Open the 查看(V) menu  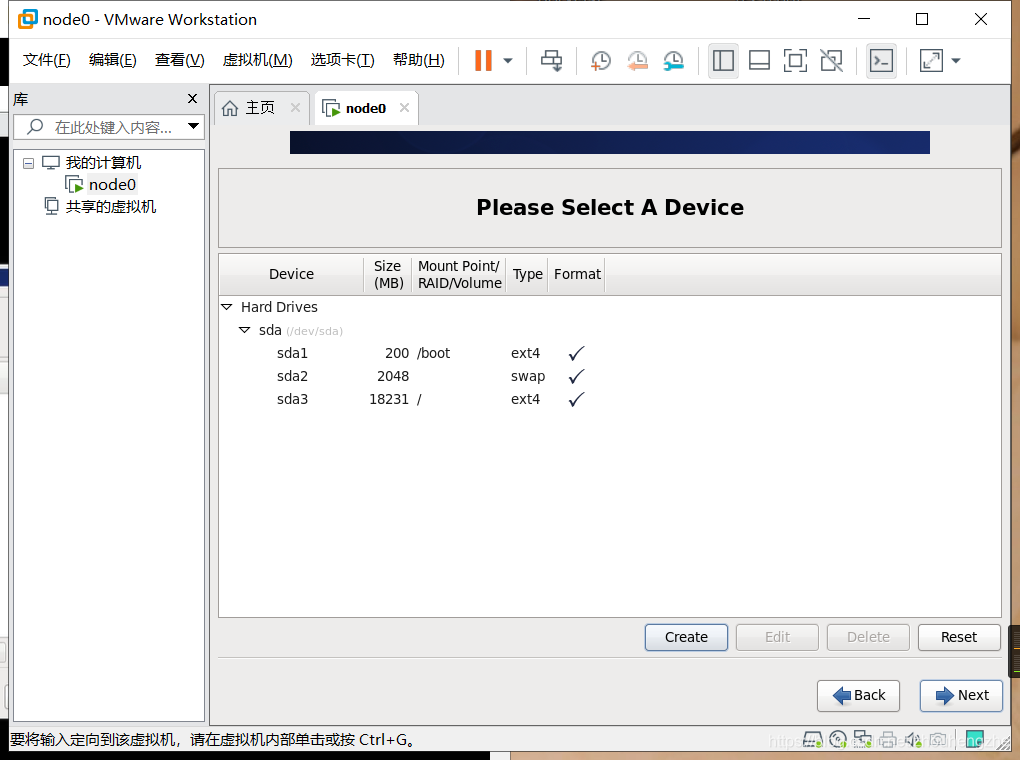point(180,60)
